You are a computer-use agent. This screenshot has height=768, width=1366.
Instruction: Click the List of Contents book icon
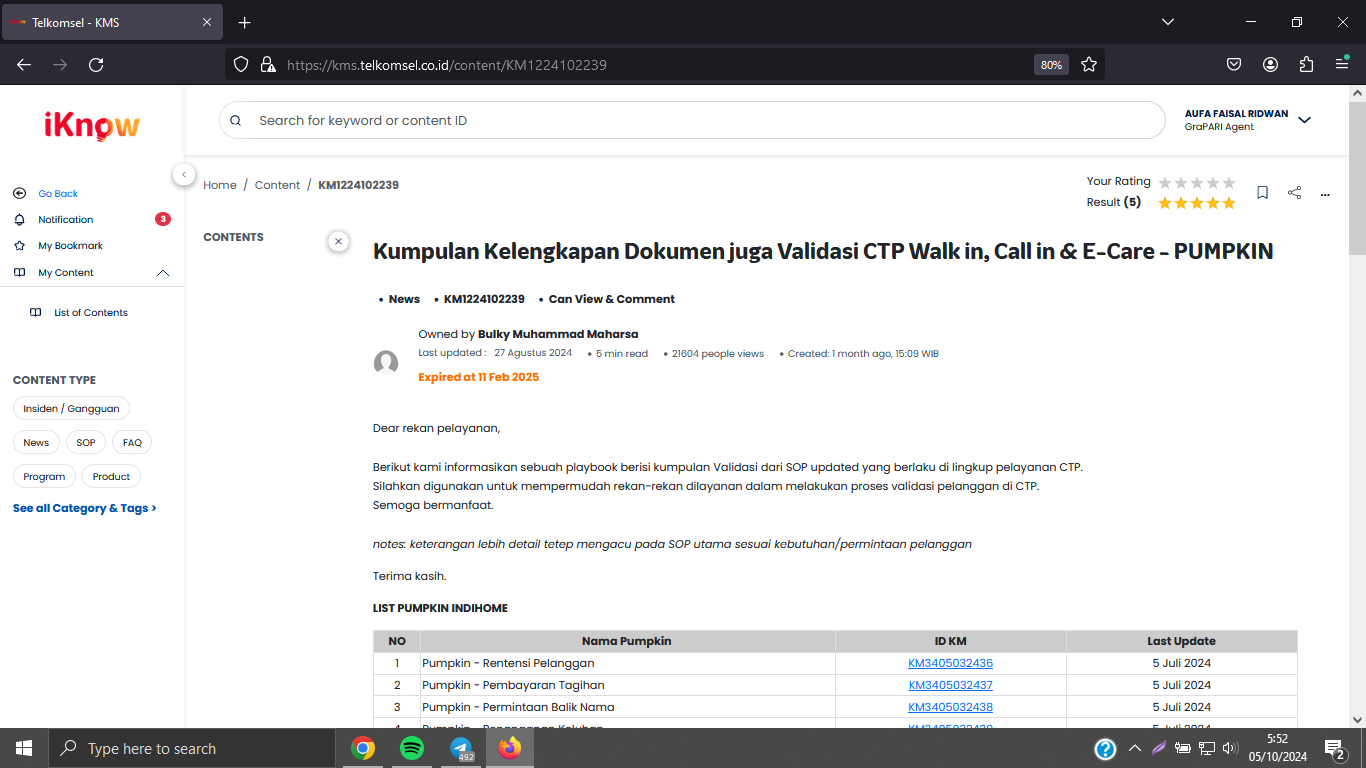pos(35,312)
